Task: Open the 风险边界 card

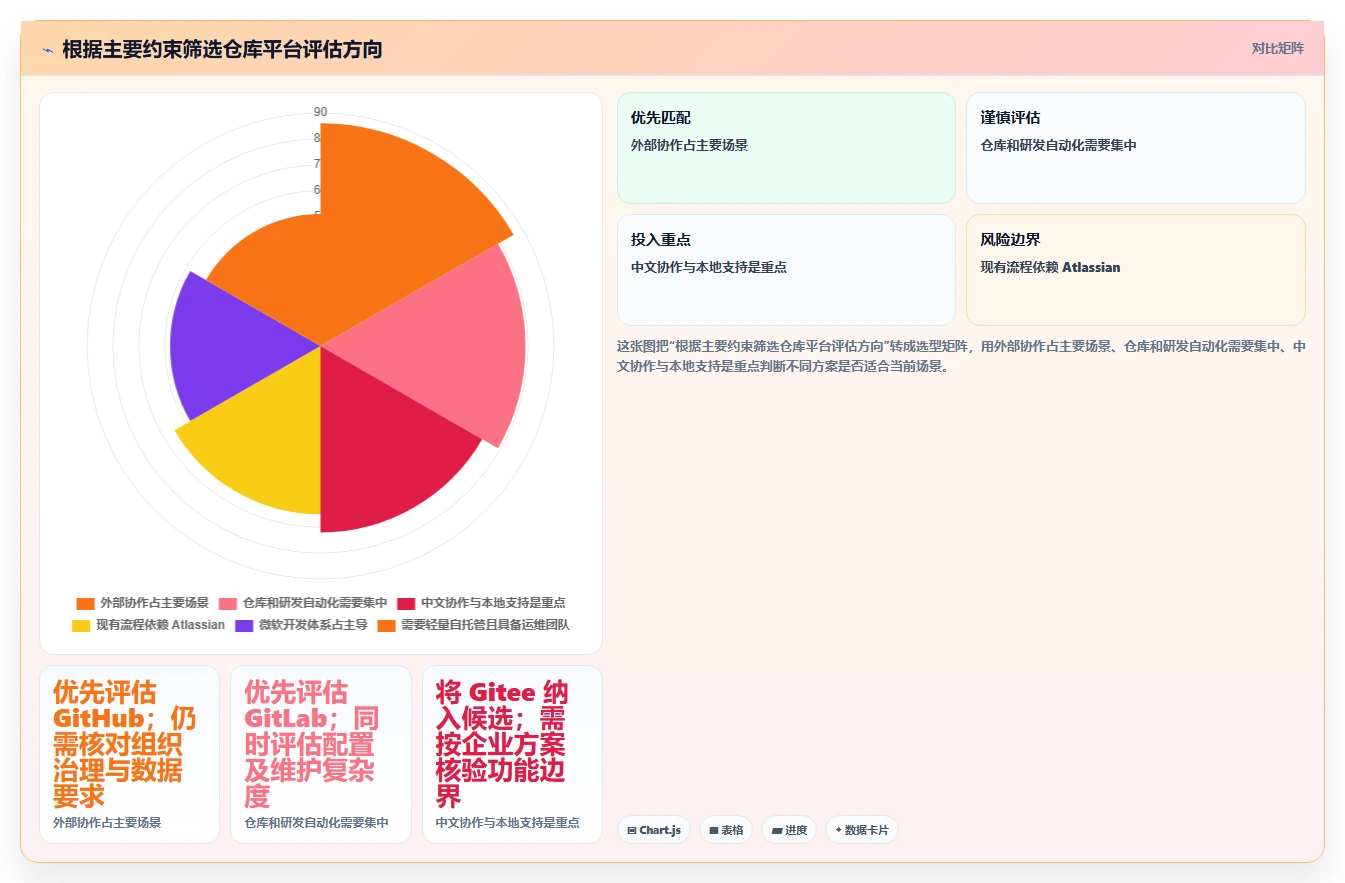Action: 1136,270
